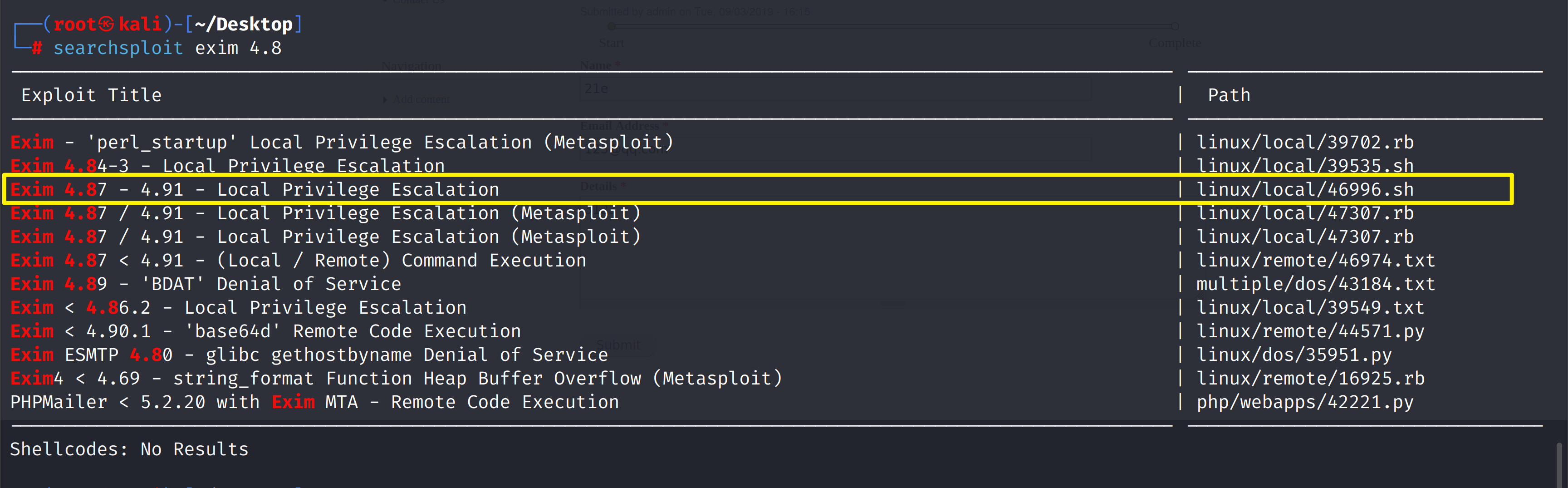
Task: Click path multiple/dos/43184.txt
Action: pyautogui.click(x=1316, y=284)
